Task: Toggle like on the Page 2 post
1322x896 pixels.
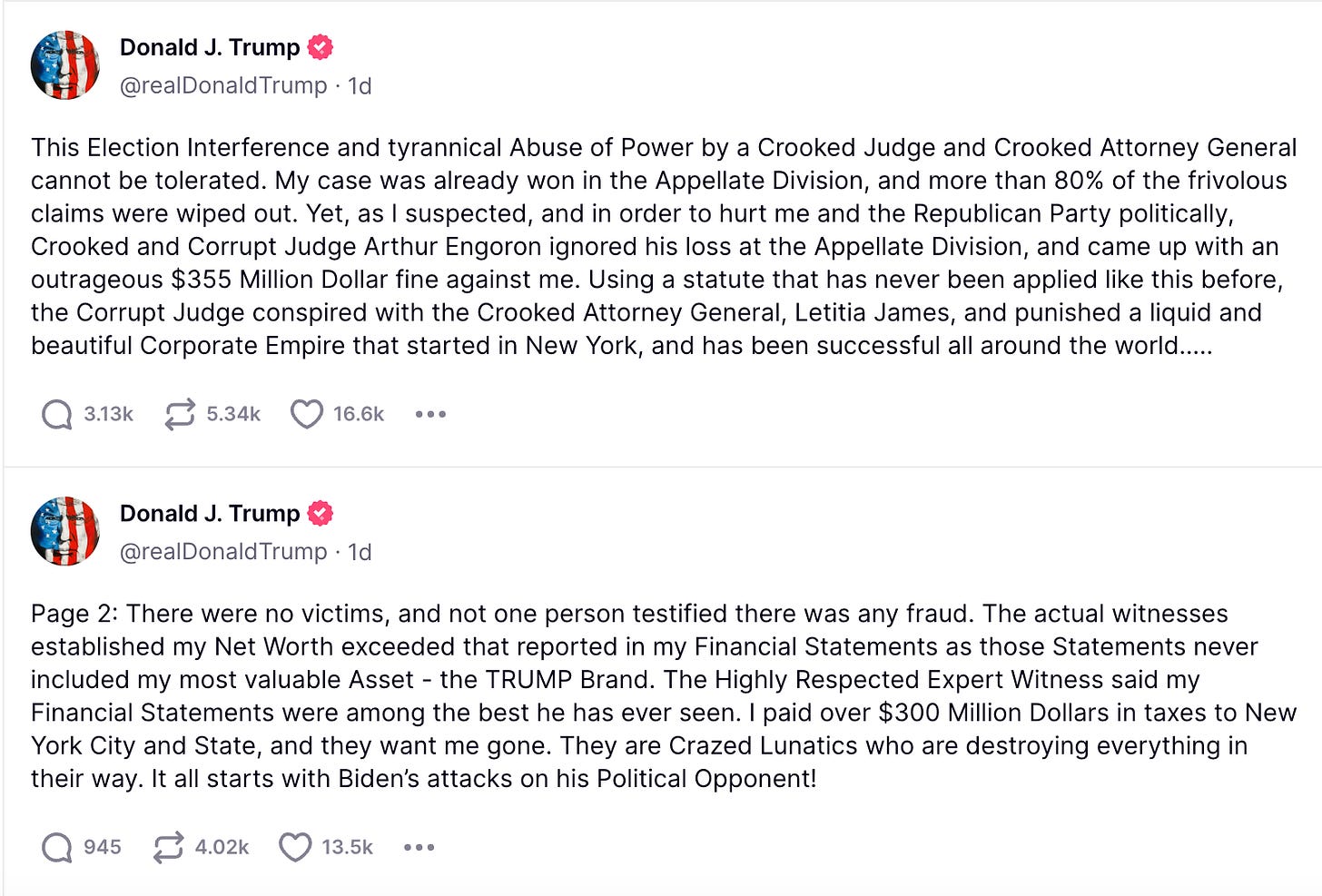Action: point(295,846)
